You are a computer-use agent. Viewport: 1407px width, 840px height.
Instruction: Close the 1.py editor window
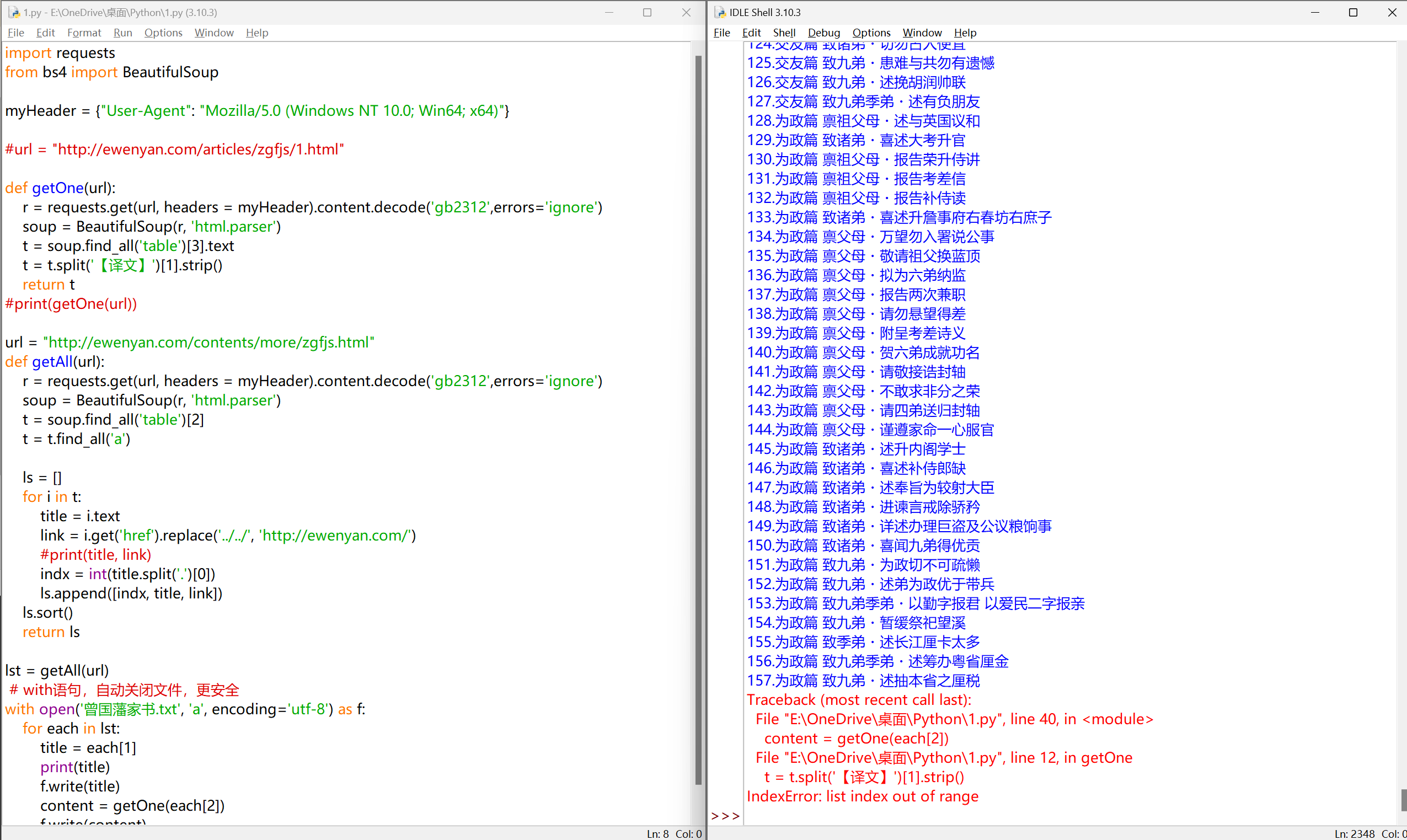pyautogui.click(x=686, y=12)
